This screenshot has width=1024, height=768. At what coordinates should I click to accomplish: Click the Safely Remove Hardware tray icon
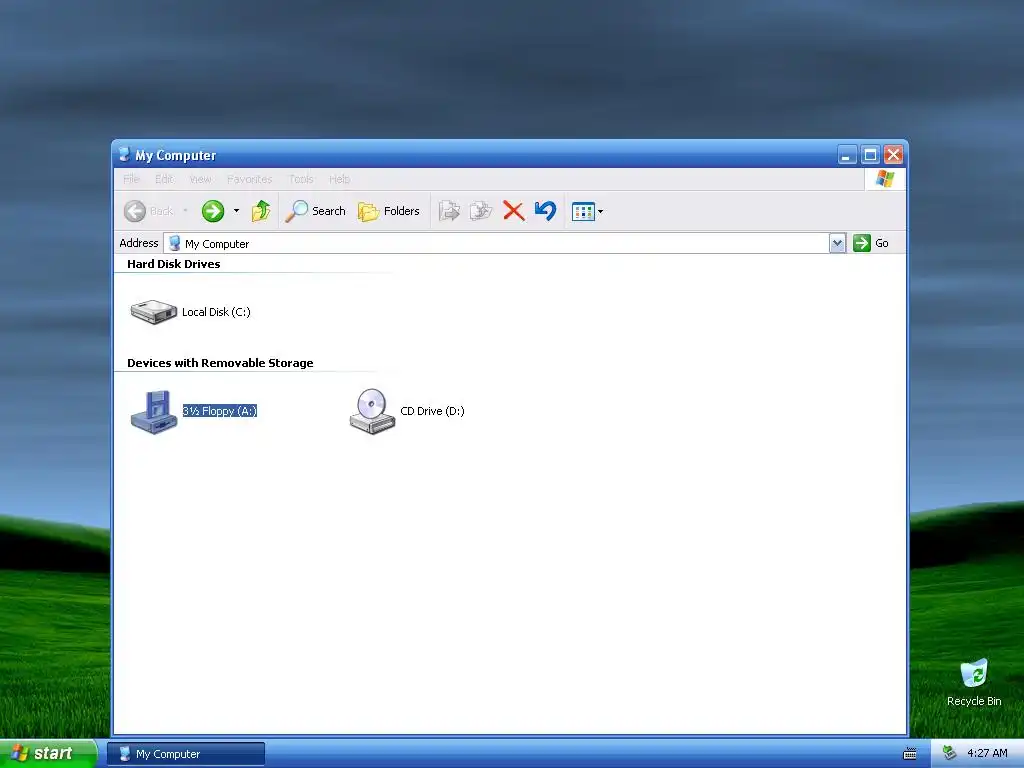[950, 754]
